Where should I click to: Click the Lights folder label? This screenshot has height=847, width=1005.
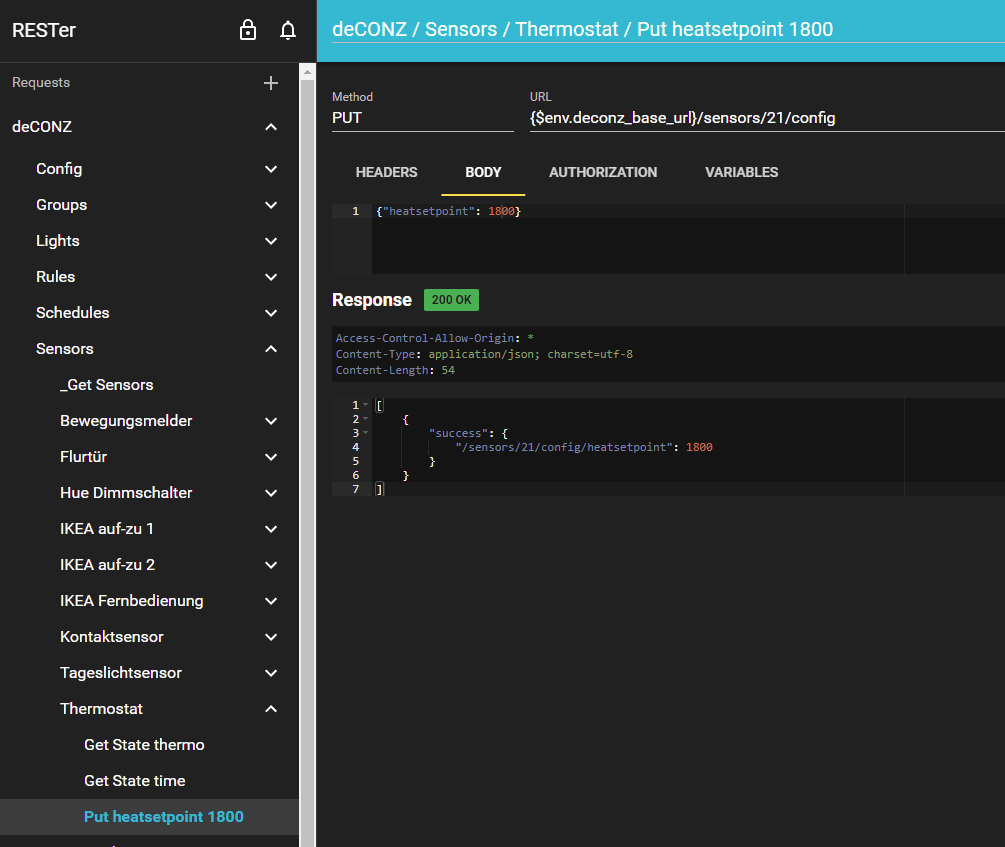pyautogui.click(x=58, y=241)
